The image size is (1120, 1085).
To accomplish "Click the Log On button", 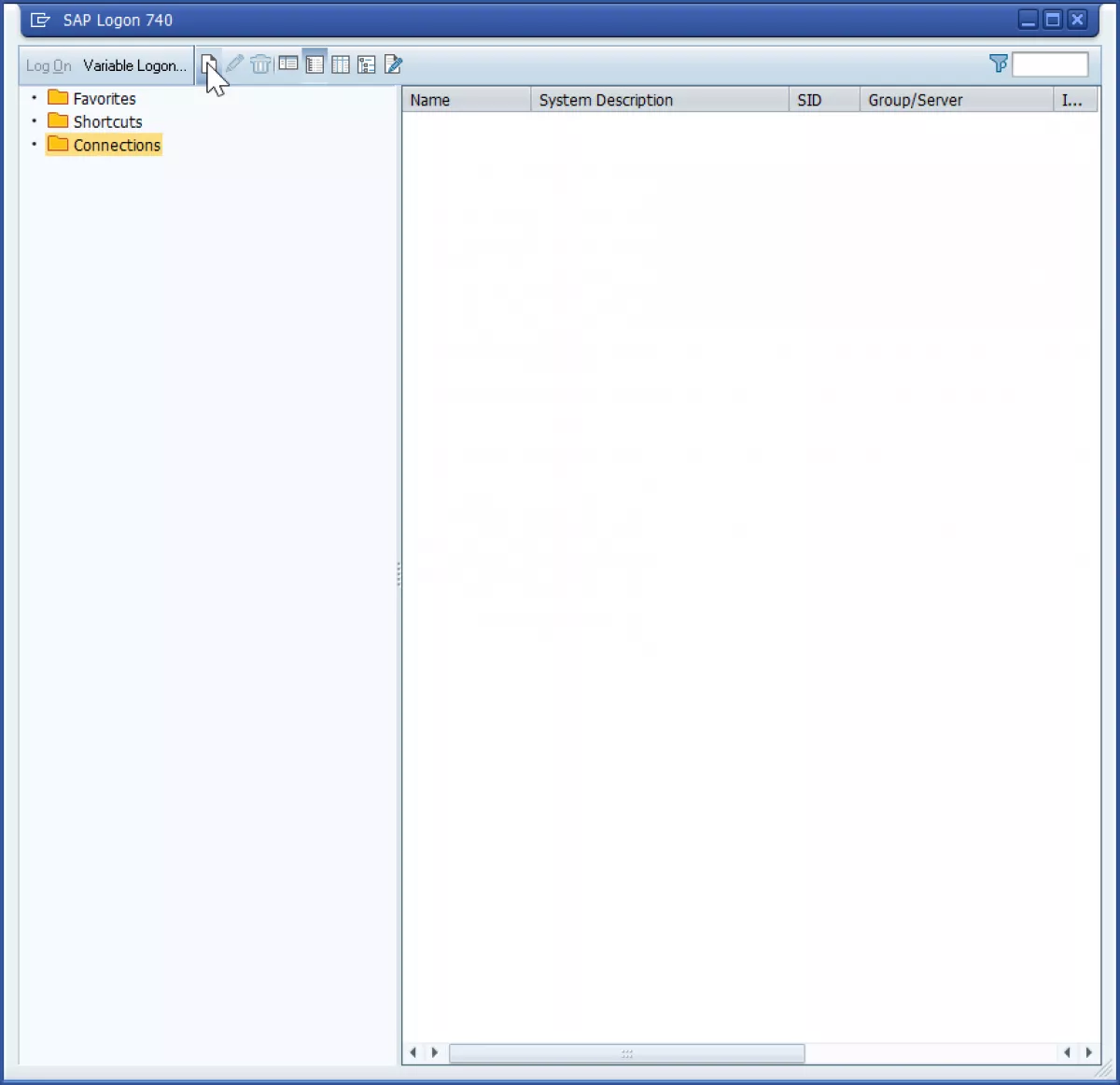I will (49, 65).
